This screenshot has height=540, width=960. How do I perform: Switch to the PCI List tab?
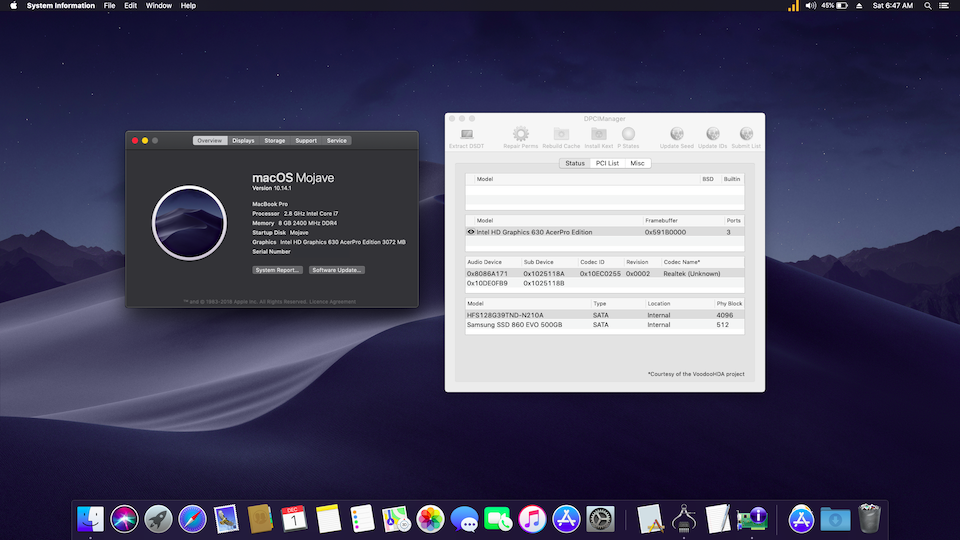tap(607, 163)
